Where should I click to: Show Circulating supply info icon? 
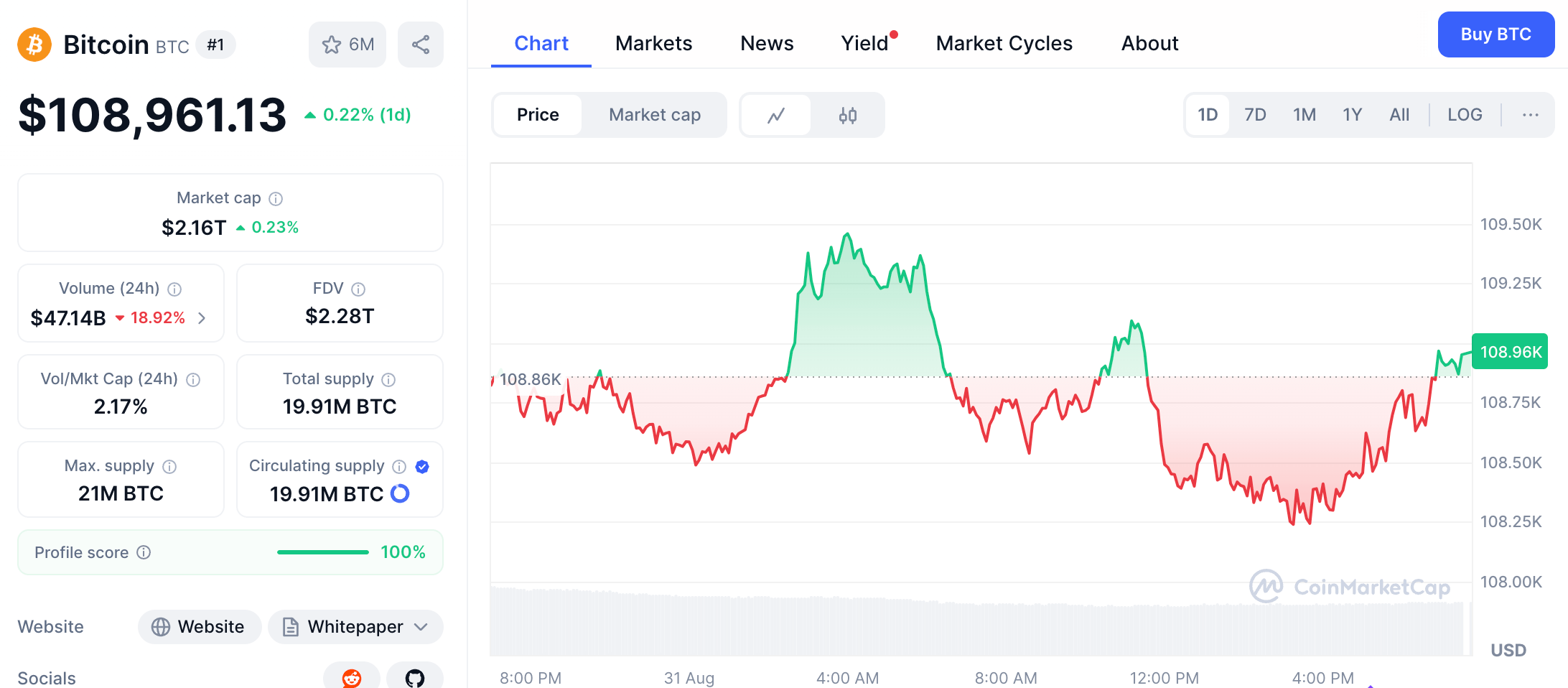click(x=399, y=466)
